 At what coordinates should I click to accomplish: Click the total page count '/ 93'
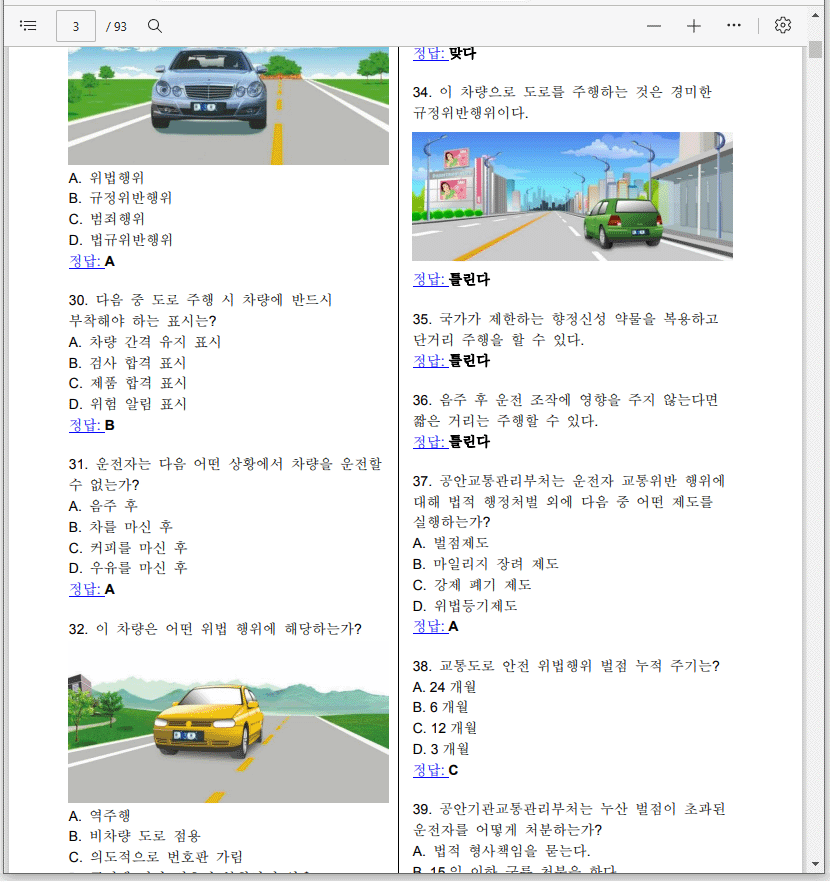(x=116, y=26)
